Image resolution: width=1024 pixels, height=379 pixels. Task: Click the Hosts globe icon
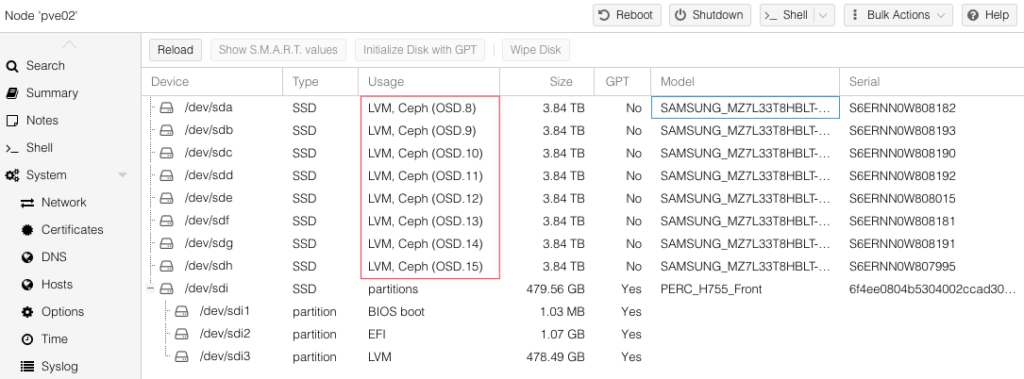[27, 285]
